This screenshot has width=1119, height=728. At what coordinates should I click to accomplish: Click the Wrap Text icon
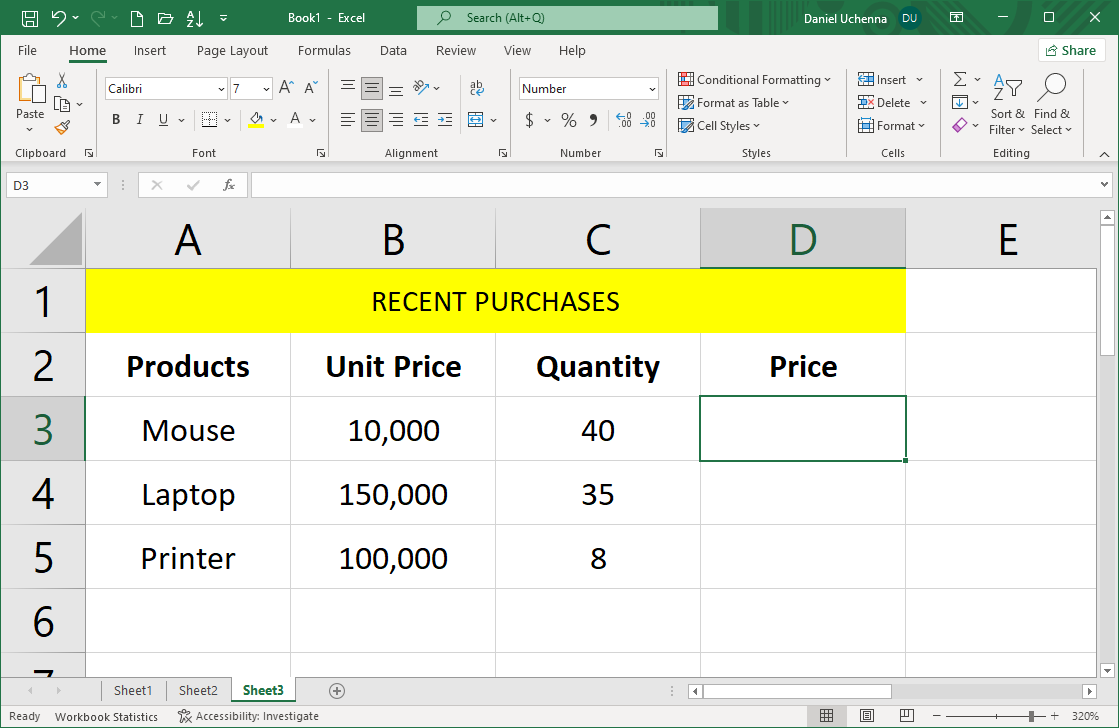point(476,87)
